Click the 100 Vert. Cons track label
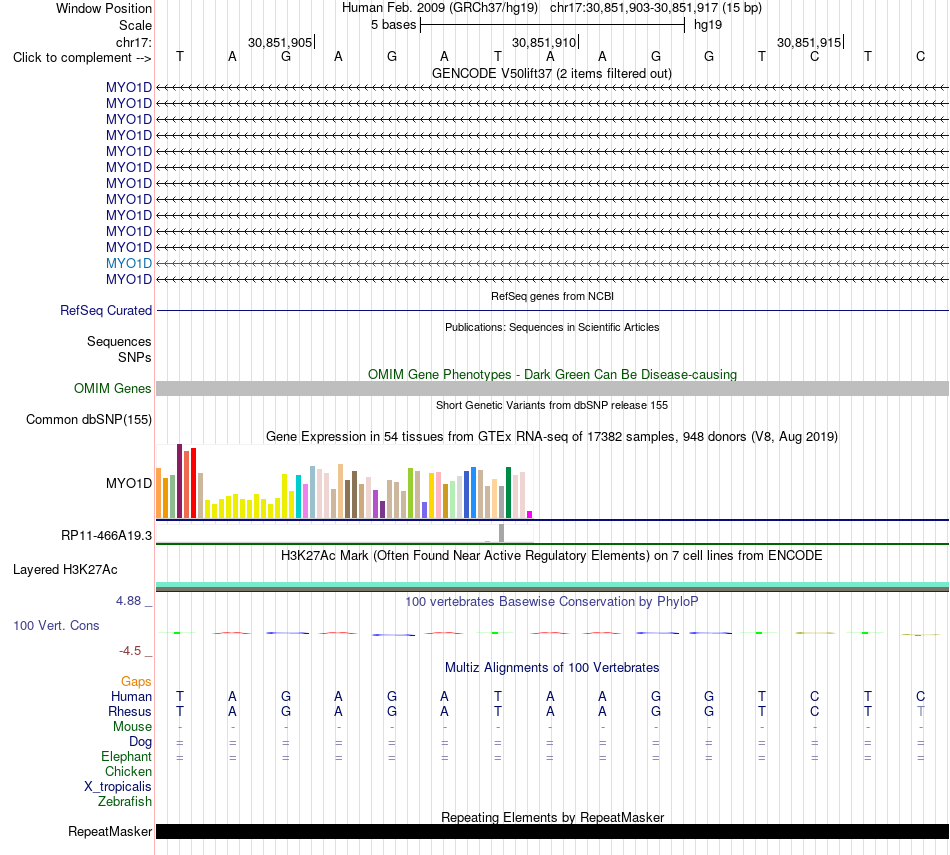Viewport: 950px width, 855px height. pos(56,625)
